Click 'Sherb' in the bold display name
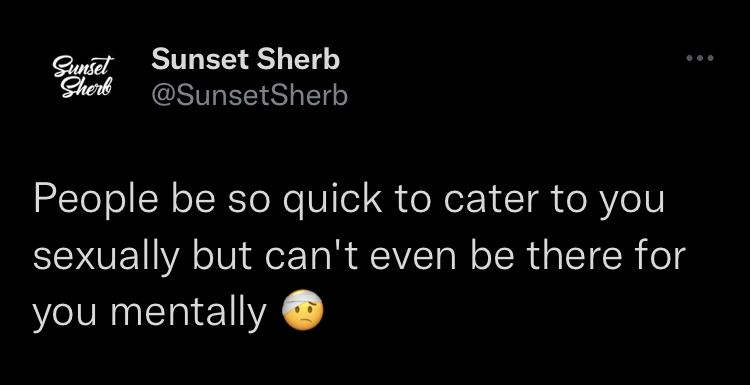 point(298,60)
